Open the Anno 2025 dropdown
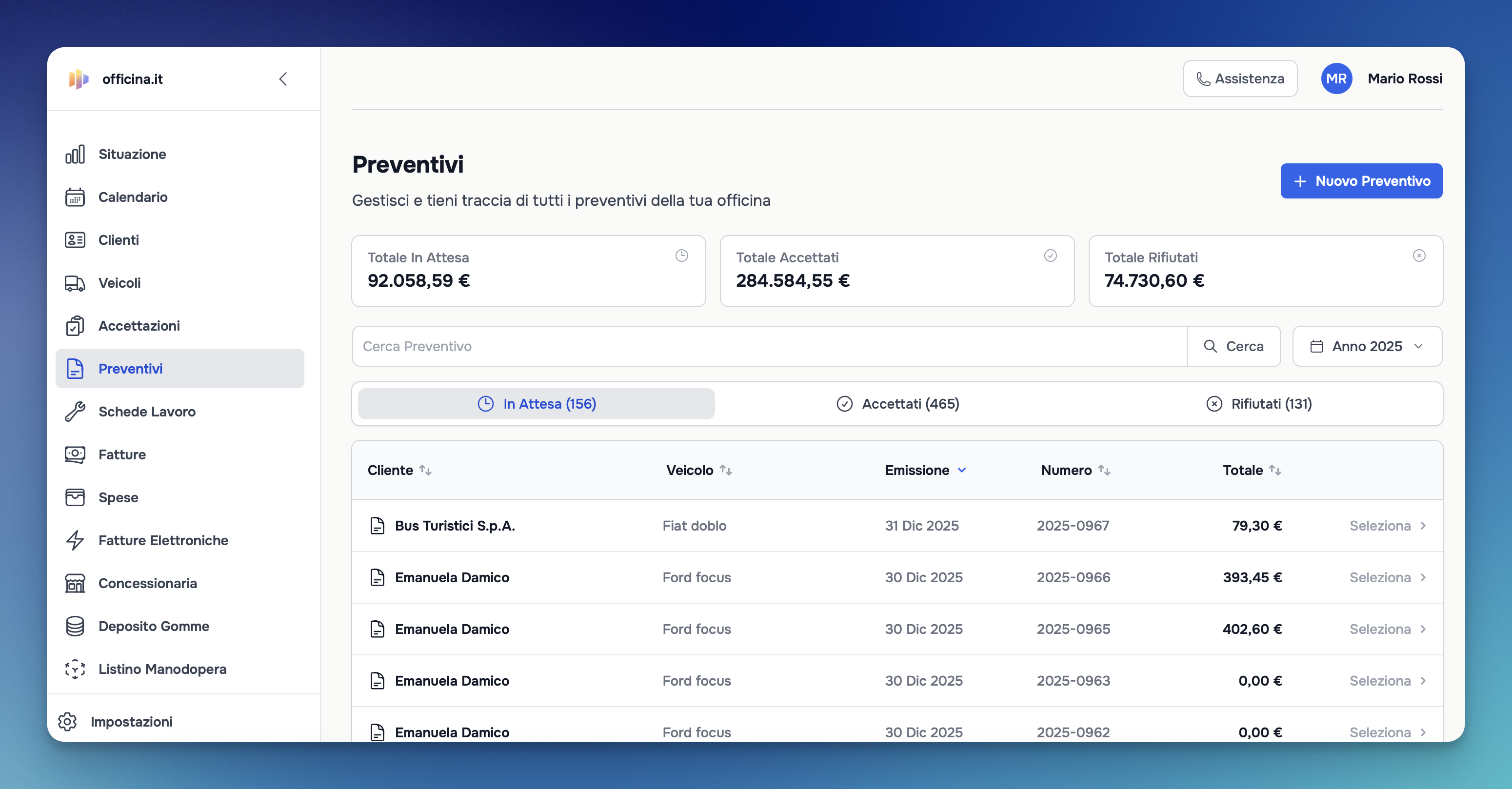This screenshot has width=1512, height=789. 1367,346
